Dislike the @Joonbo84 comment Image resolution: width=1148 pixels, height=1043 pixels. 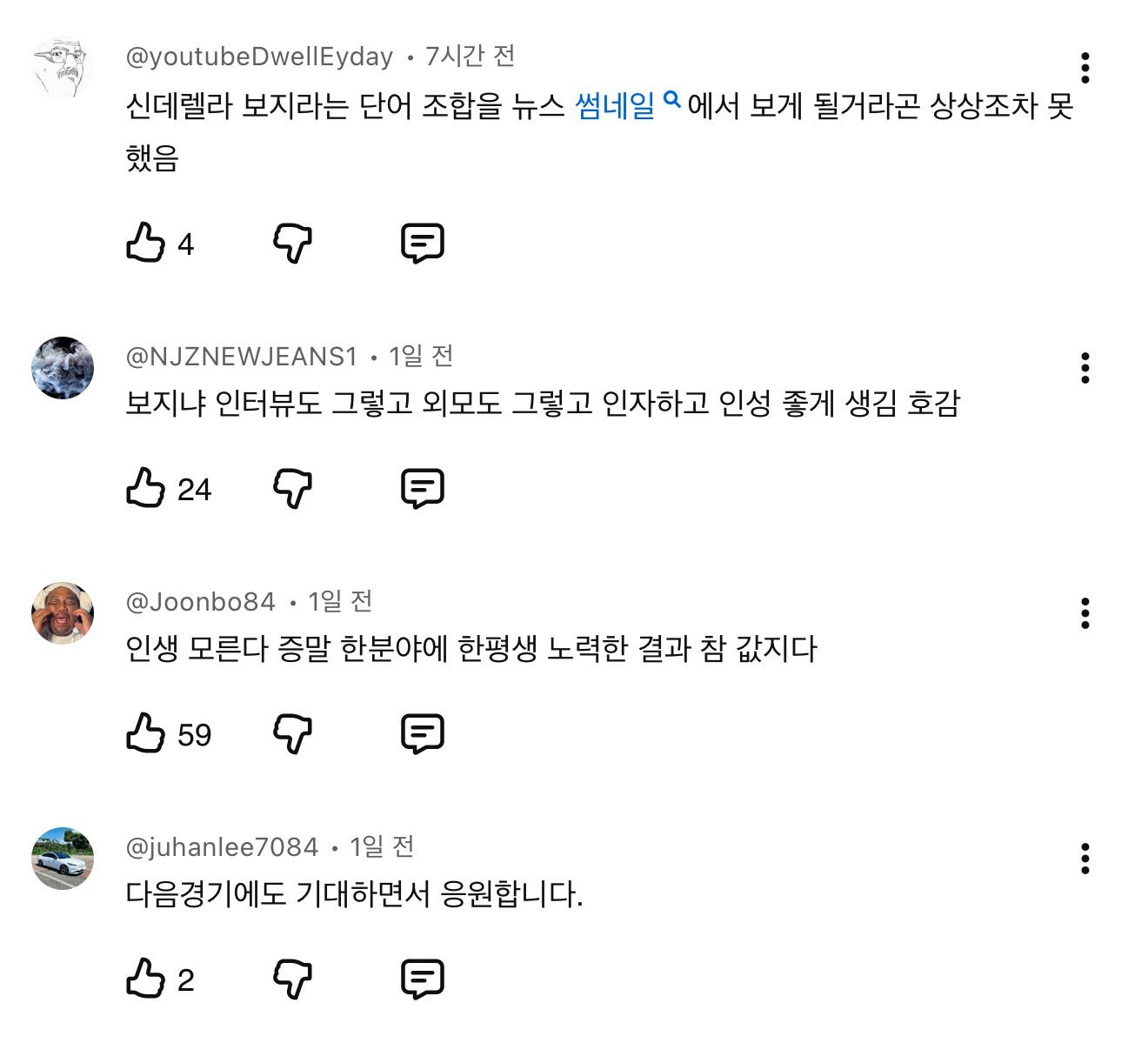pyautogui.click(x=293, y=733)
